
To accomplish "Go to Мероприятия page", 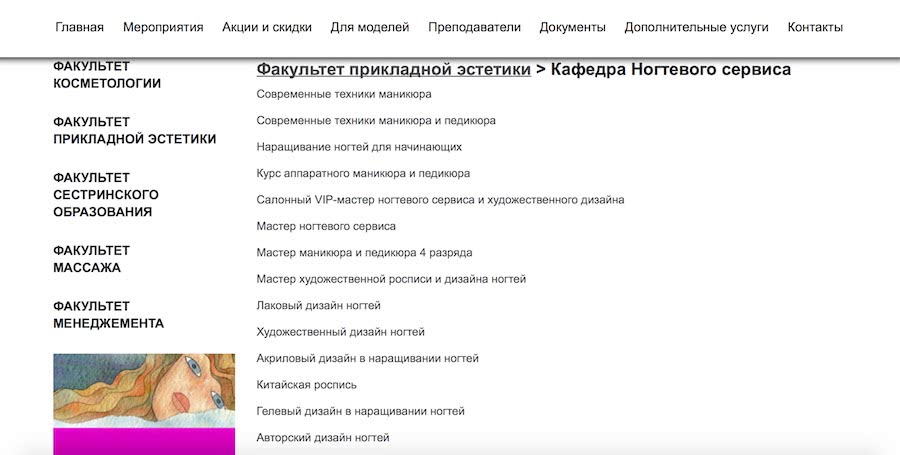I will 163,27.
